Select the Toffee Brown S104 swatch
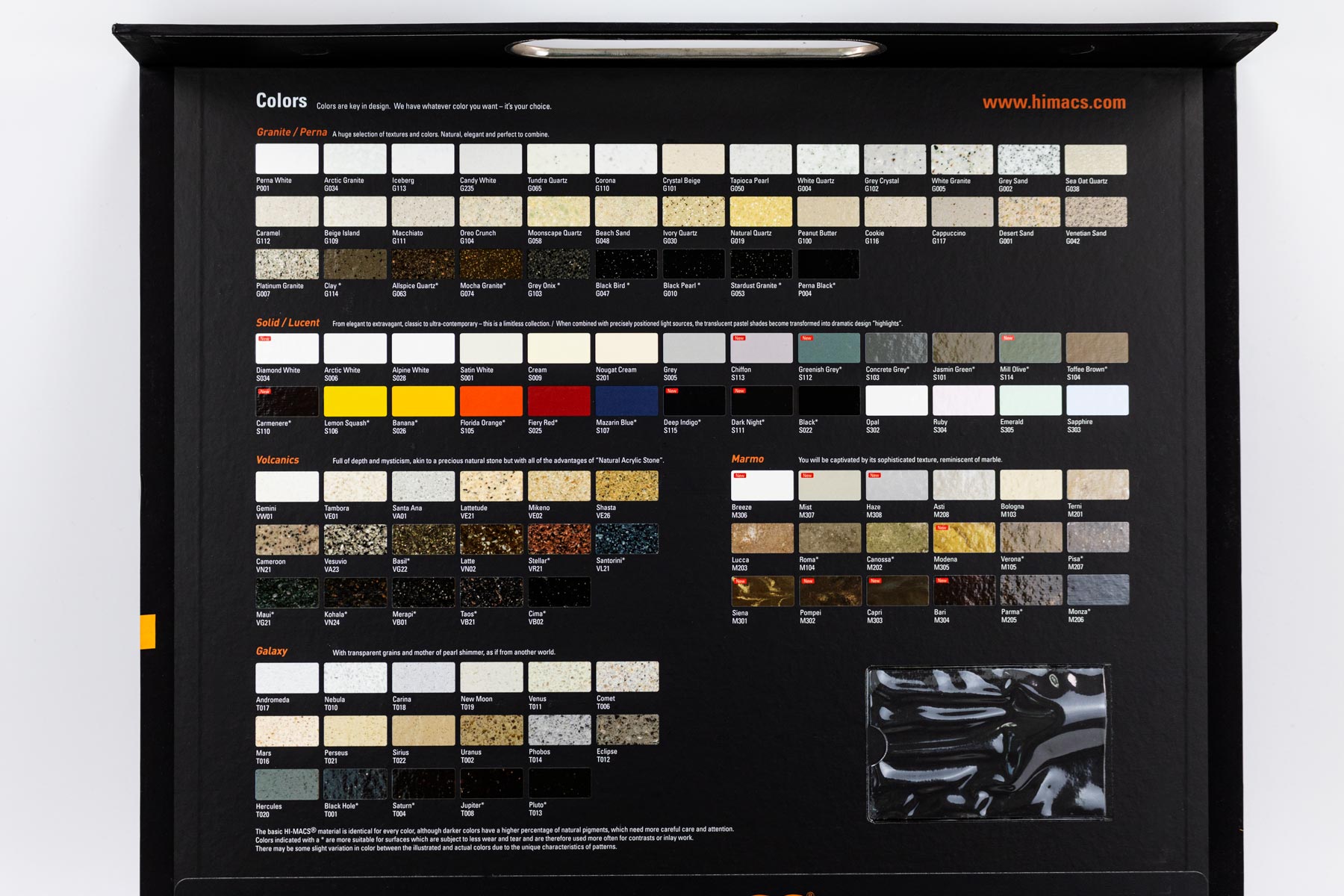Image resolution: width=1344 pixels, height=896 pixels. coord(1097,348)
